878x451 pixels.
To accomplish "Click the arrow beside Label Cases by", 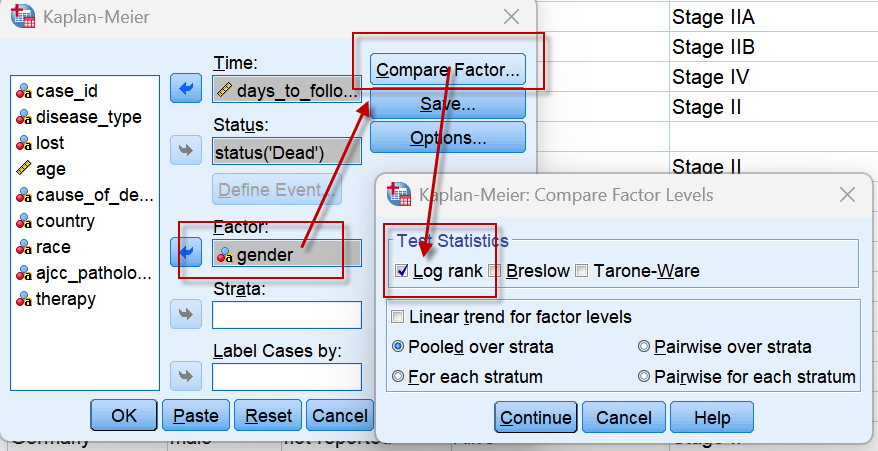I will pos(186,377).
